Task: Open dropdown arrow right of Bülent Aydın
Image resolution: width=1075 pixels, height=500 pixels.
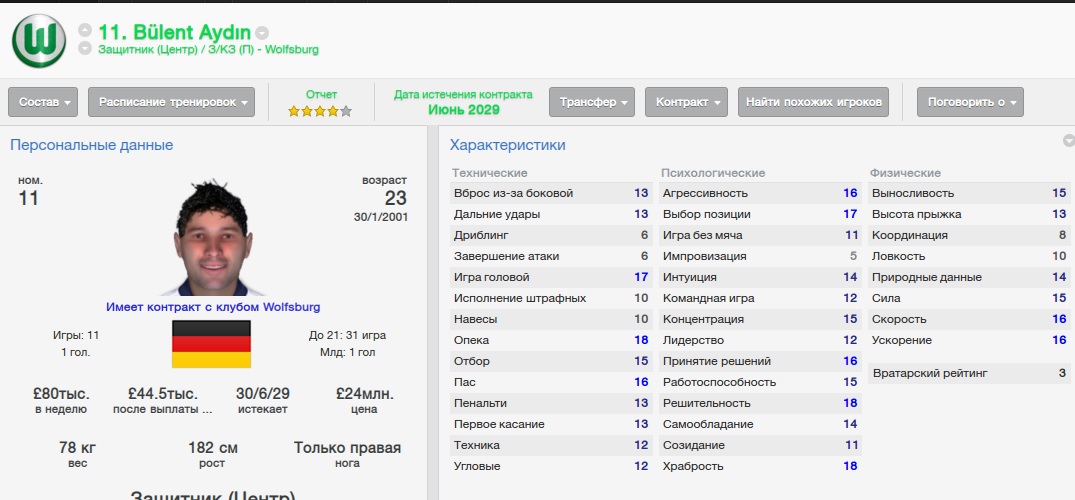Action: pos(262,32)
